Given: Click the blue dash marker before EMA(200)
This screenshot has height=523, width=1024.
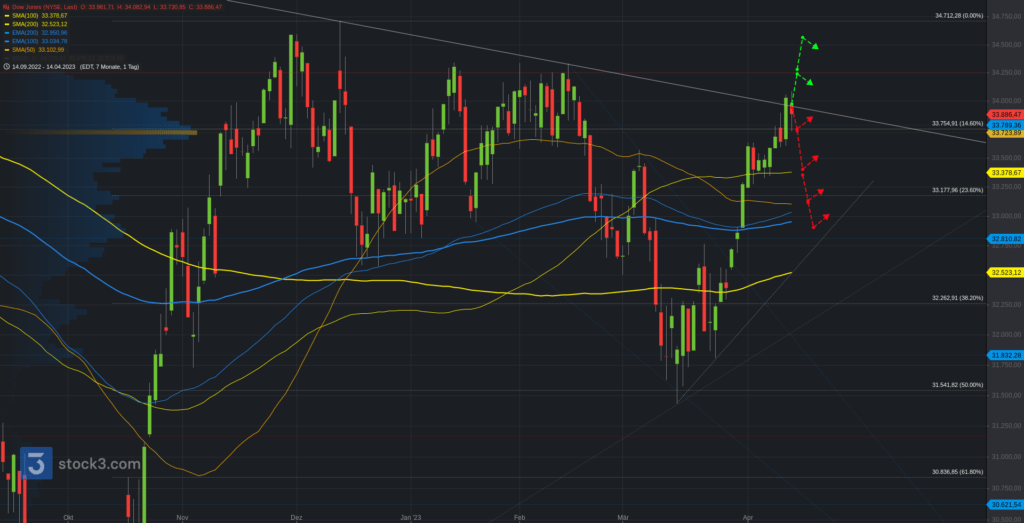Looking at the screenshot, I should pyautogui.click(x=6, y=32).
